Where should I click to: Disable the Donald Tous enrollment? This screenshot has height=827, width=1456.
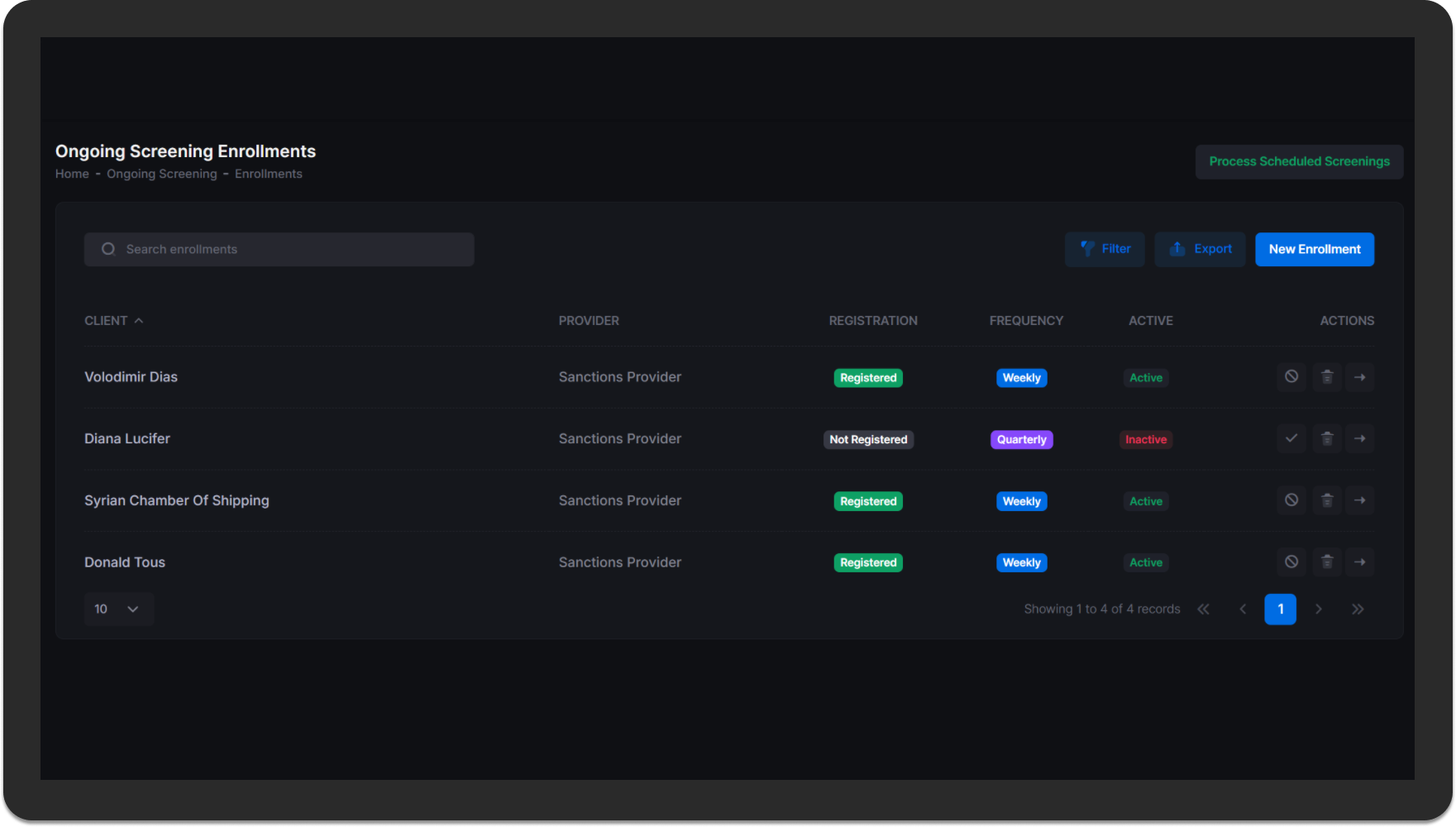1291,562
